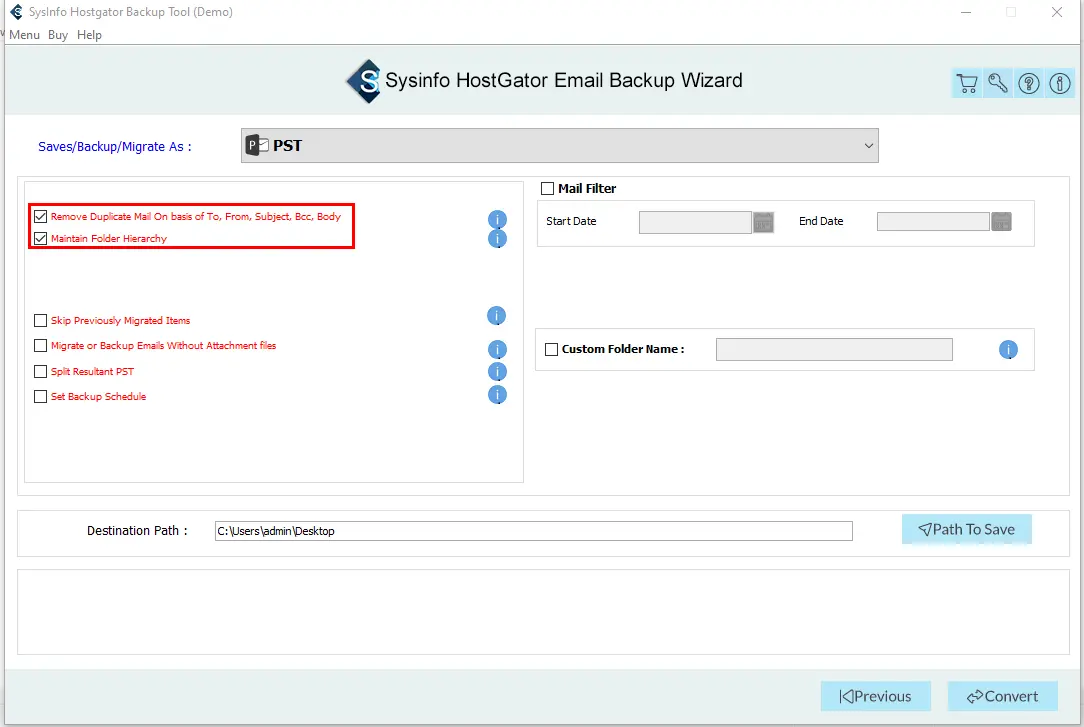Screen dimensions: 1084x727
Task: Tick the Custom Folder Name checkbox
Action: pyautogui.click(x=551, y=350)
